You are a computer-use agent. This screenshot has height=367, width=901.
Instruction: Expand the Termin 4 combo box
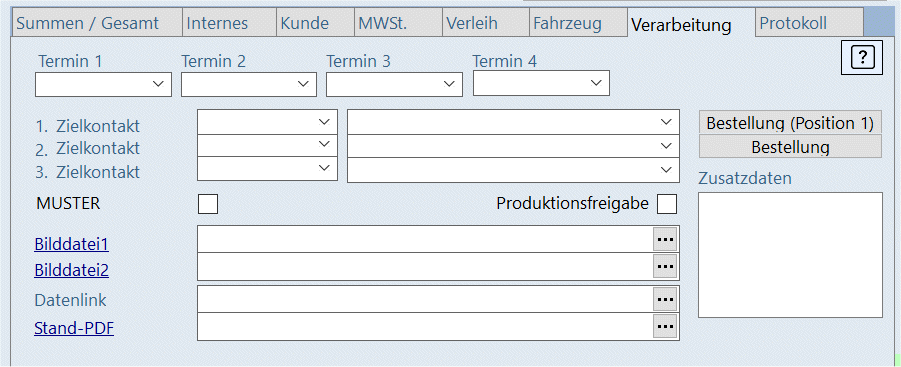(x=541, y=83)
